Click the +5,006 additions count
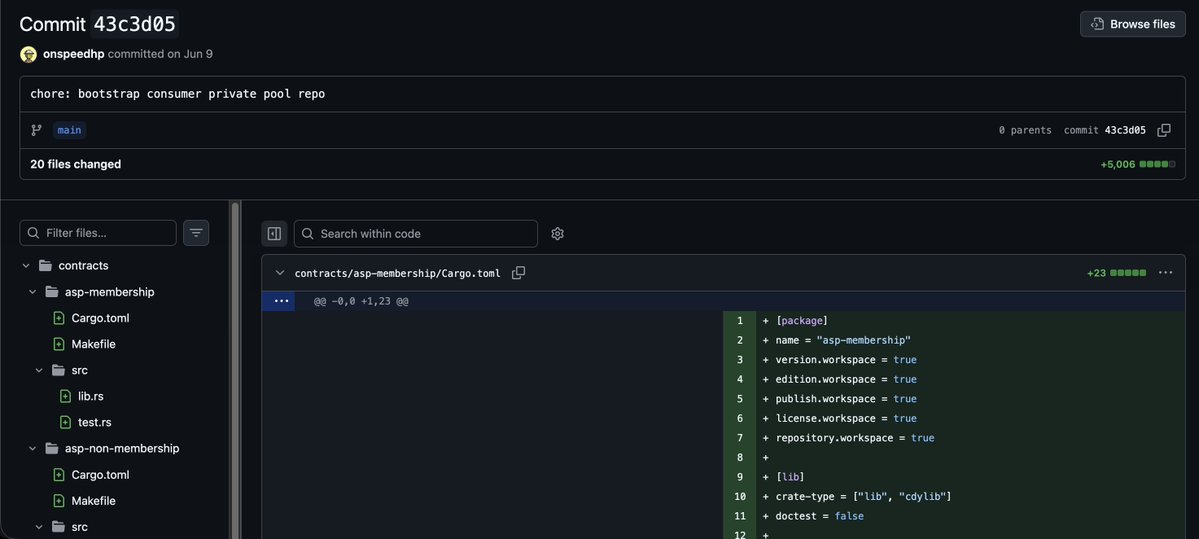 click(x=1118, y=164)
